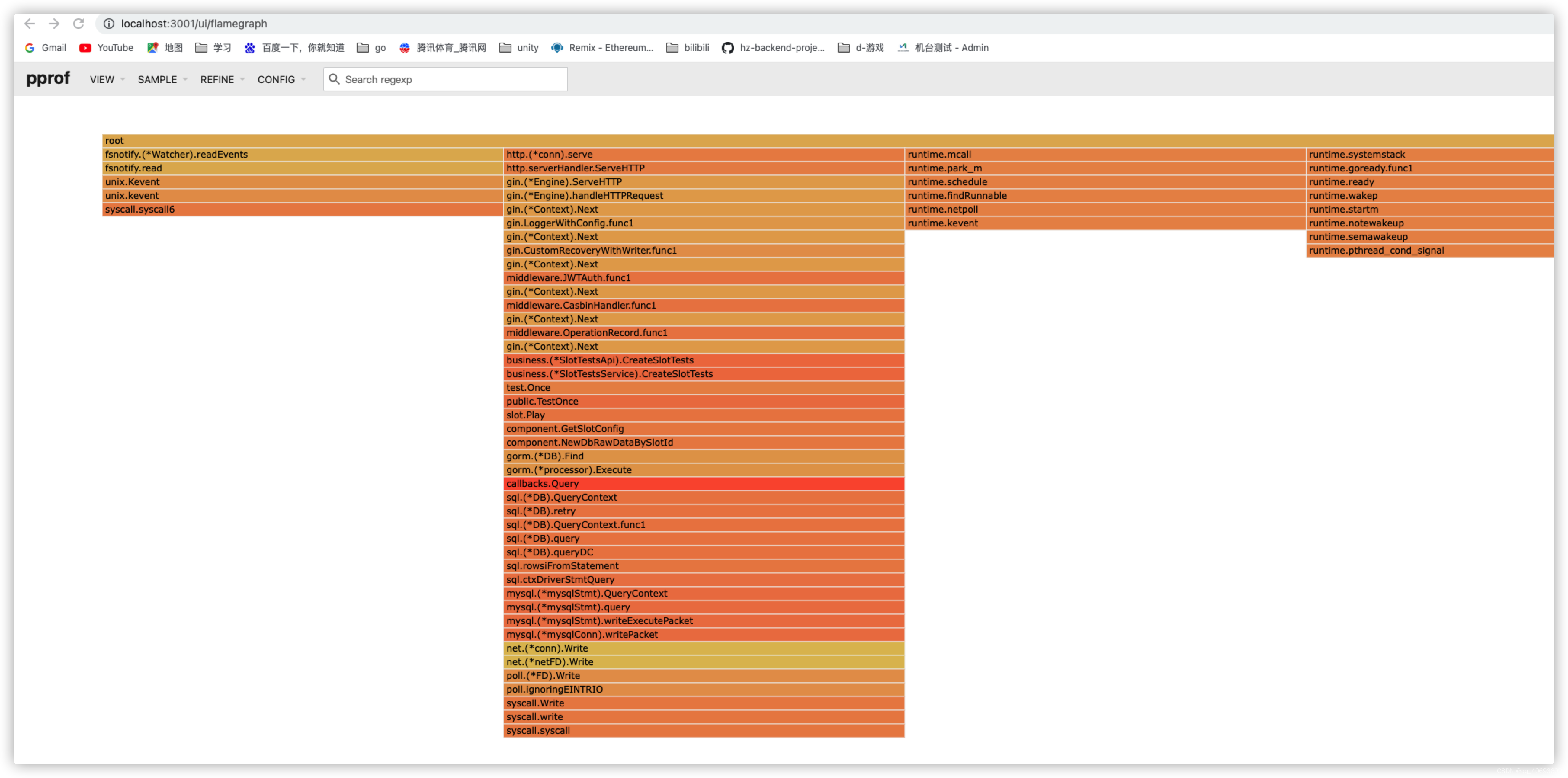Click the pprof logo title

click(48, 78)
